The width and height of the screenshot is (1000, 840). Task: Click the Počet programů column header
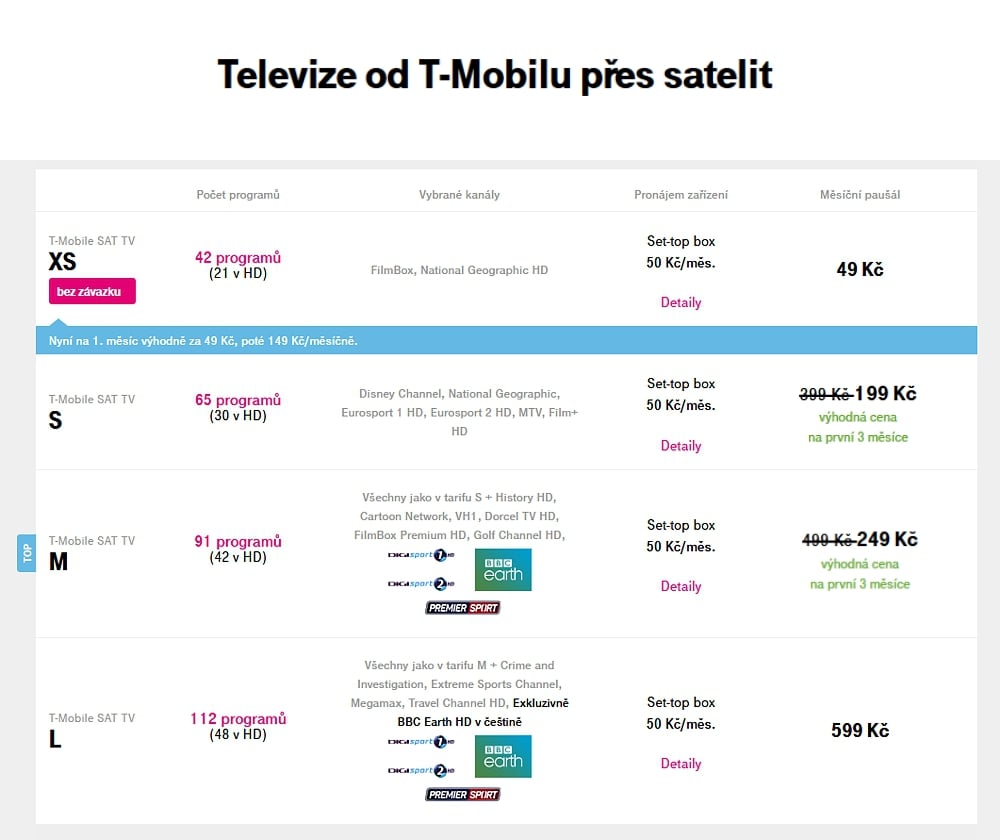coord(238,194)
